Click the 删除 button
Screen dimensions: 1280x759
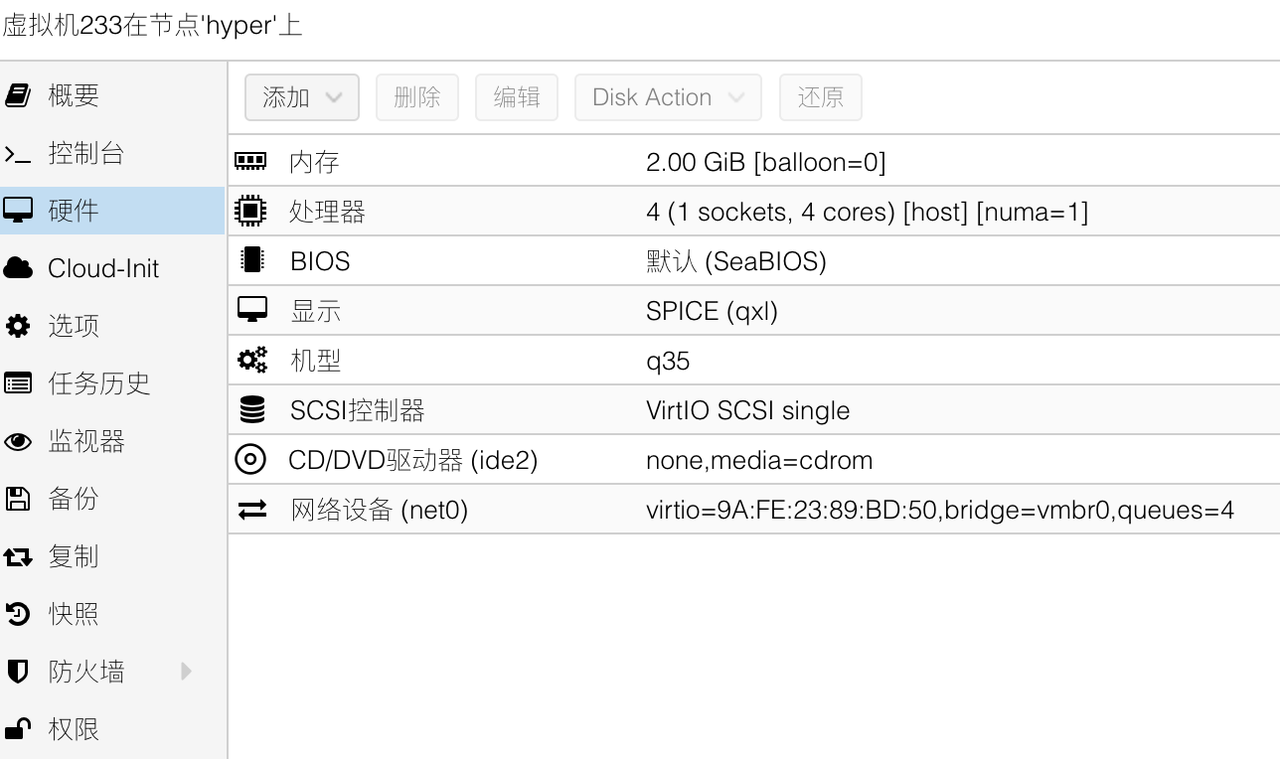point(417,97)
